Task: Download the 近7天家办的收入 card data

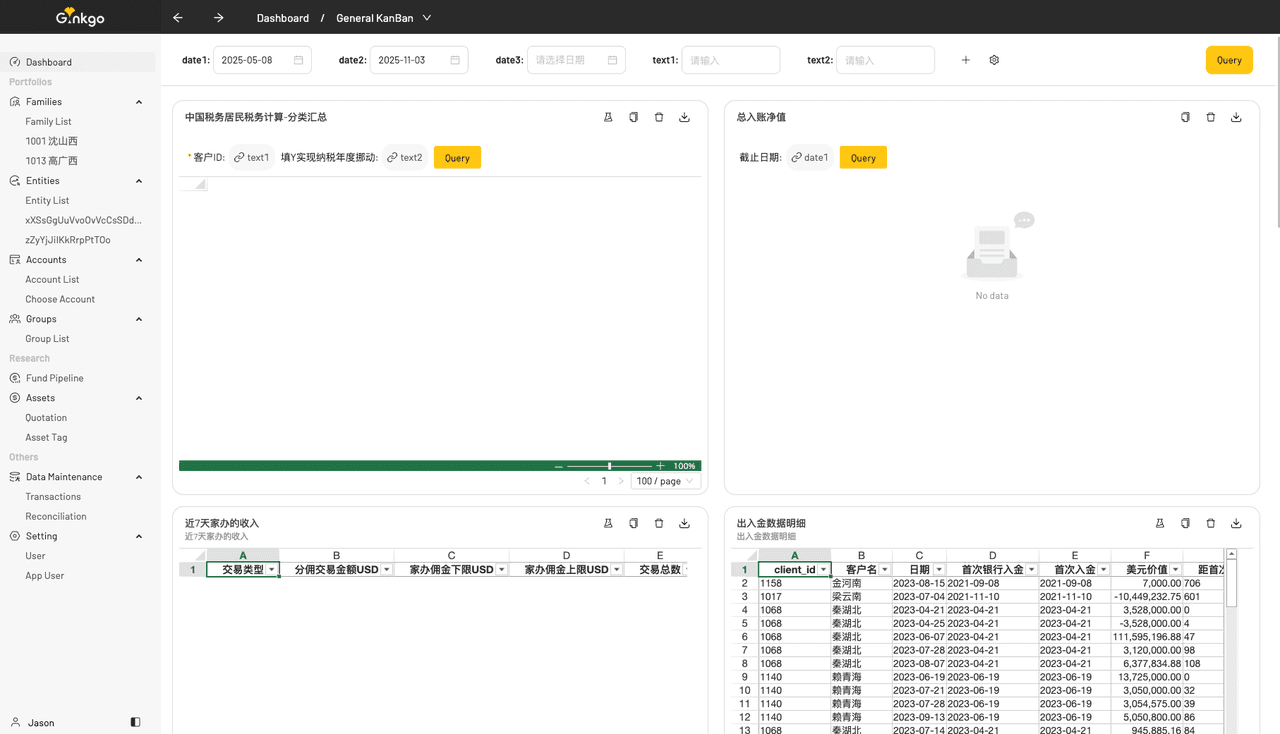Action: [685, 523]
